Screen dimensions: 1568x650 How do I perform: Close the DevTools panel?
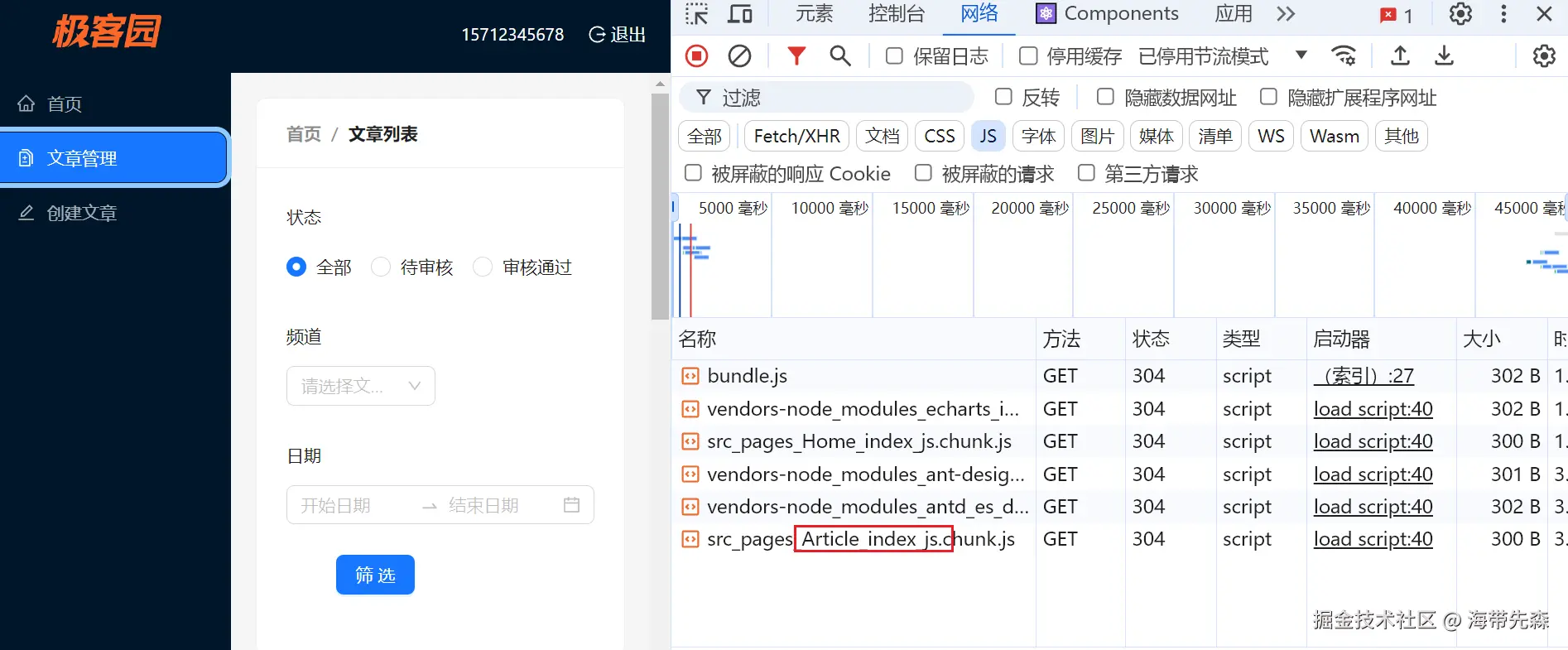1544,14
